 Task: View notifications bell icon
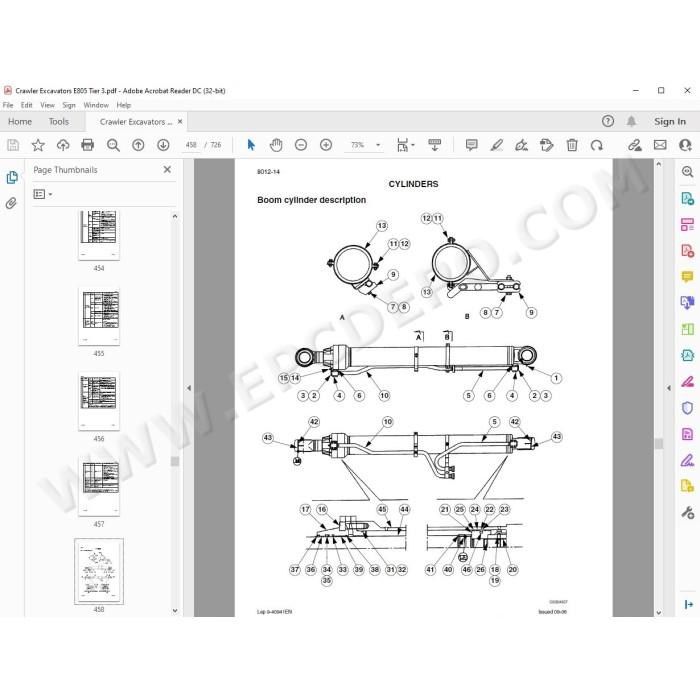(631, 121)
